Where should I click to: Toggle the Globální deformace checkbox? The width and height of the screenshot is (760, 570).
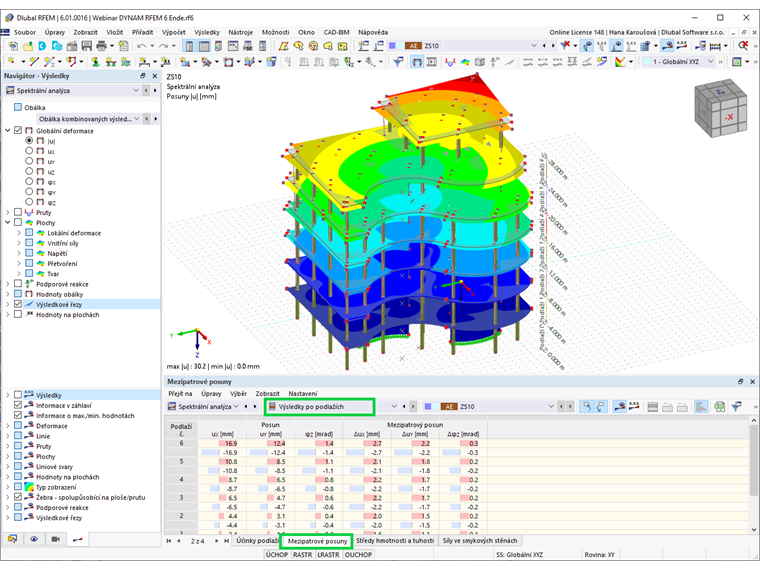[18, 130]
